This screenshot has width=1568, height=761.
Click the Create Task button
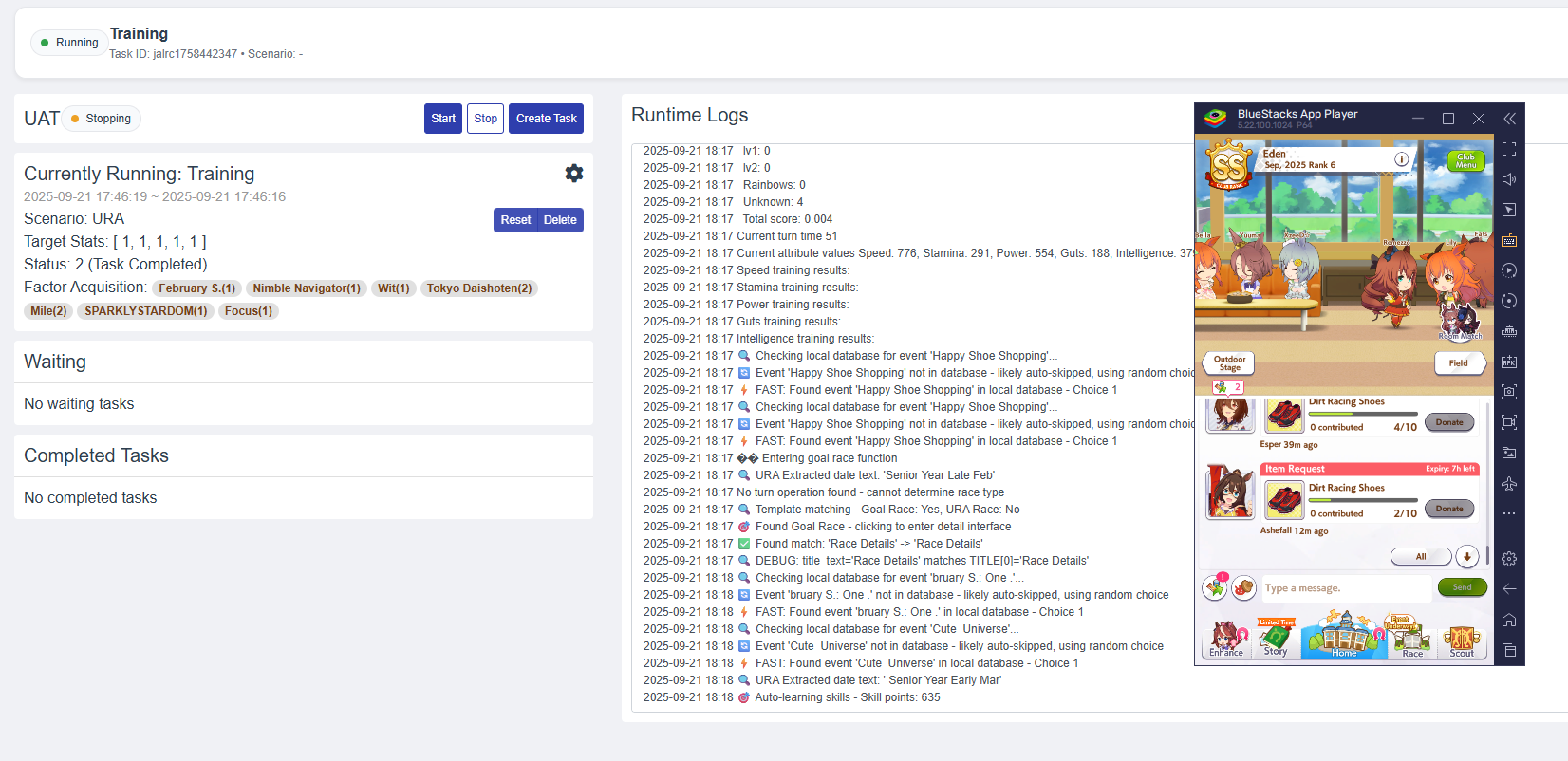pos(547,119)
